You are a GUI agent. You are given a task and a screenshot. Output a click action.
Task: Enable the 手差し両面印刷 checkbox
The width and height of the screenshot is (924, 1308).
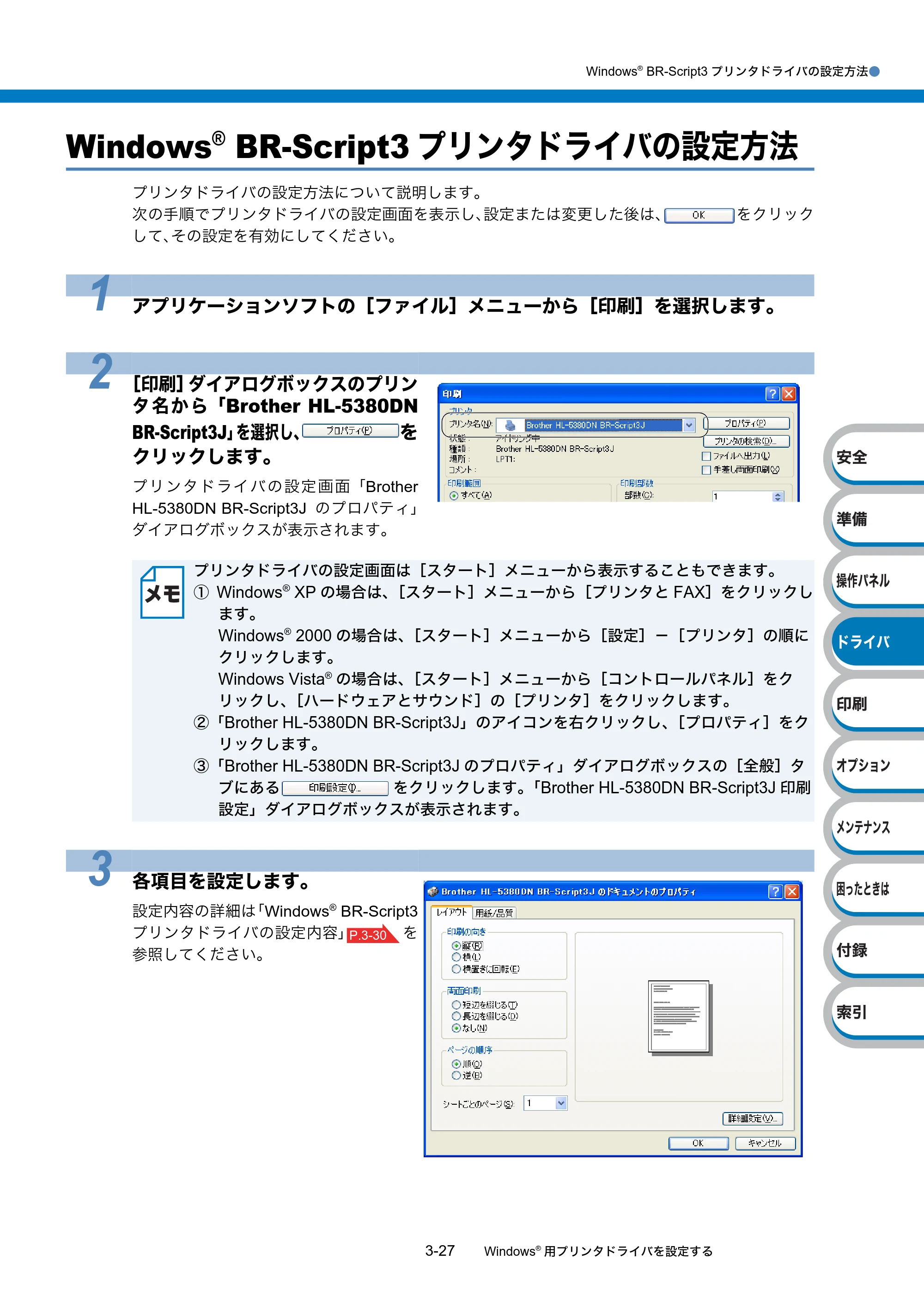coord(706,470)
